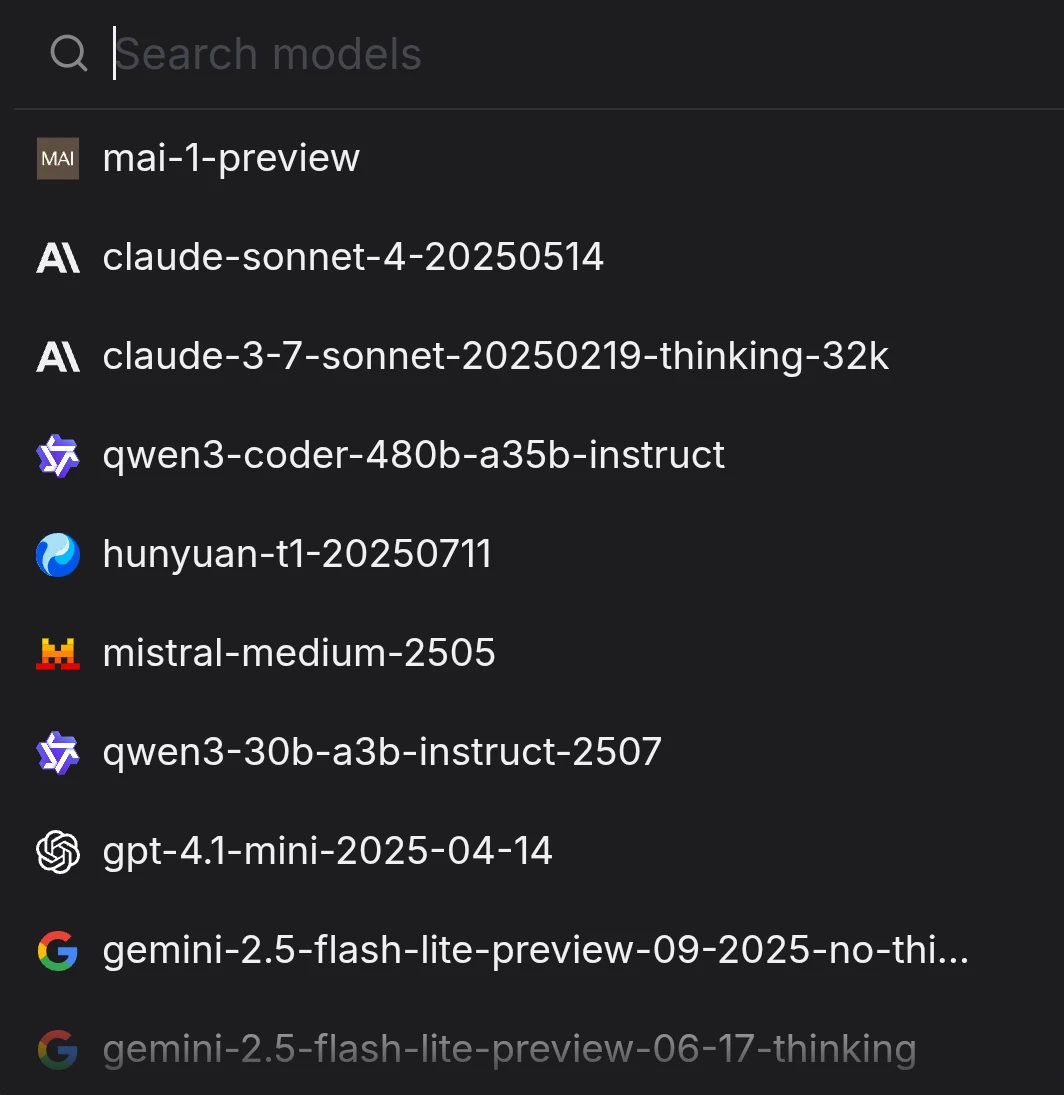Pick the gpt-4.1-mini-2025-04-14 model
1064x1095 pixels.
point(327,852)
